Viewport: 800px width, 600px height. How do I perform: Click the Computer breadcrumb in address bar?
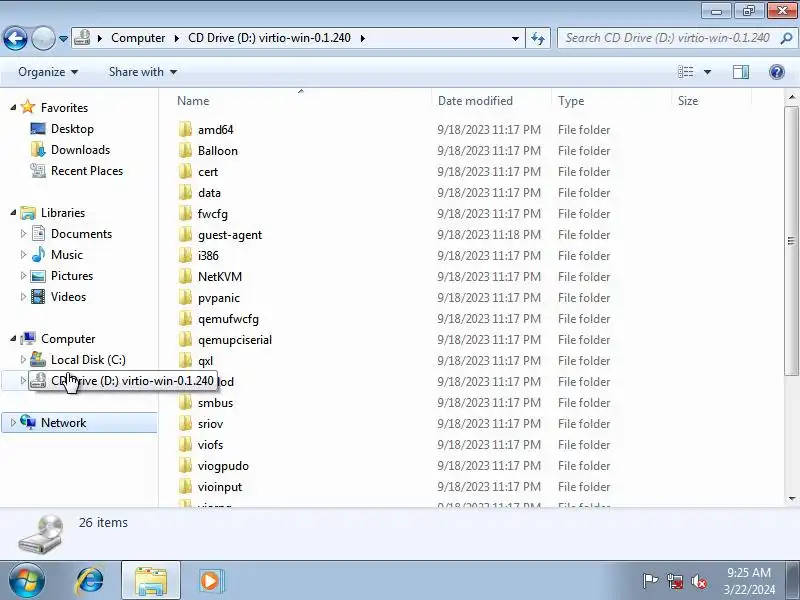(x=138, y=38)
